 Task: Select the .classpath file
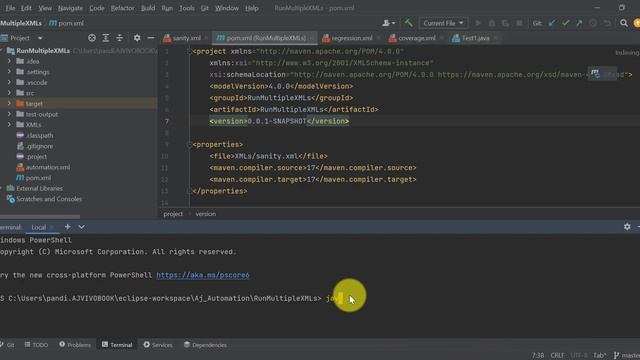(x=39, y=136)
